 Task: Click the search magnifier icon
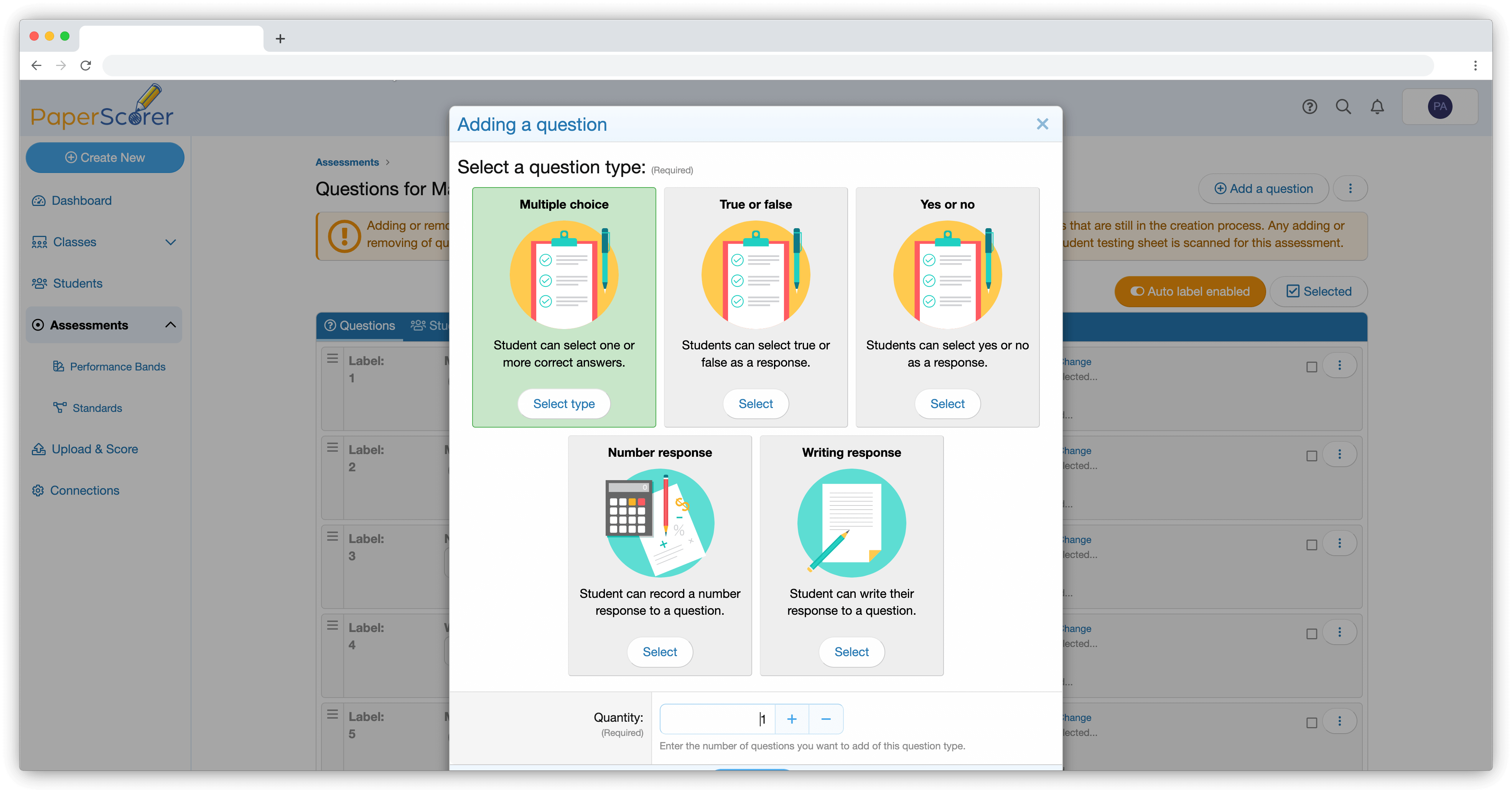tap(1344, 107)
